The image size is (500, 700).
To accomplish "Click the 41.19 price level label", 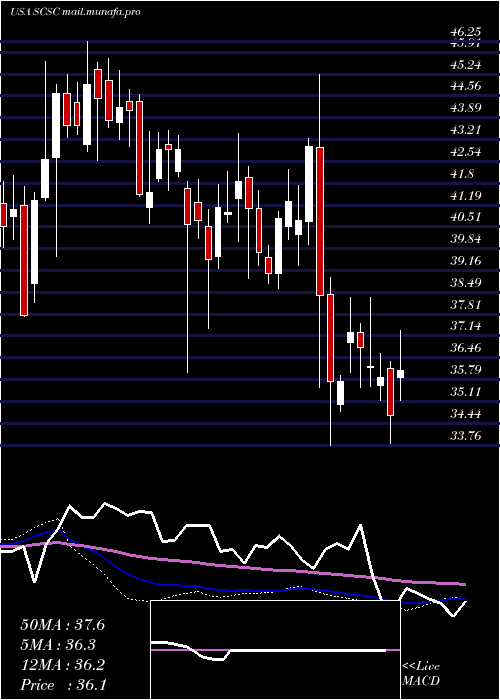I will (x=466, y=196).
